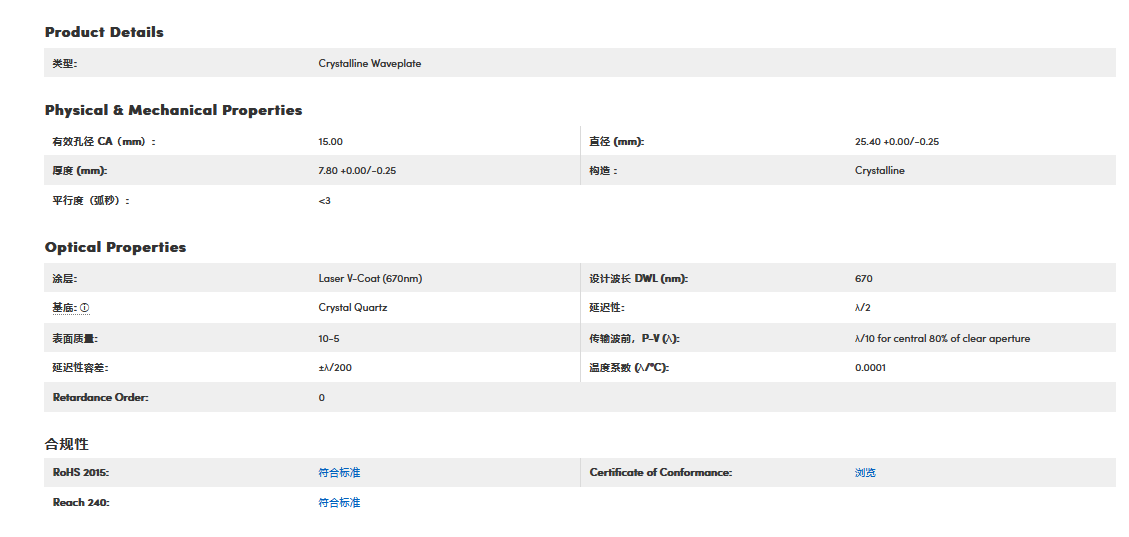This screenshot has height=537, width=1129.
Task: Click the ±λ/200 retardance tolerance value
Action: 335,367
